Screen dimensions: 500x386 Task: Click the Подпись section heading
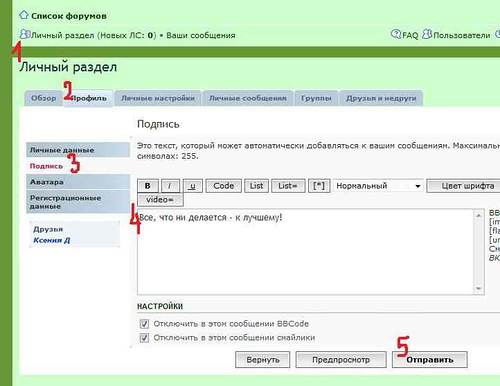(x=158, y=124)
